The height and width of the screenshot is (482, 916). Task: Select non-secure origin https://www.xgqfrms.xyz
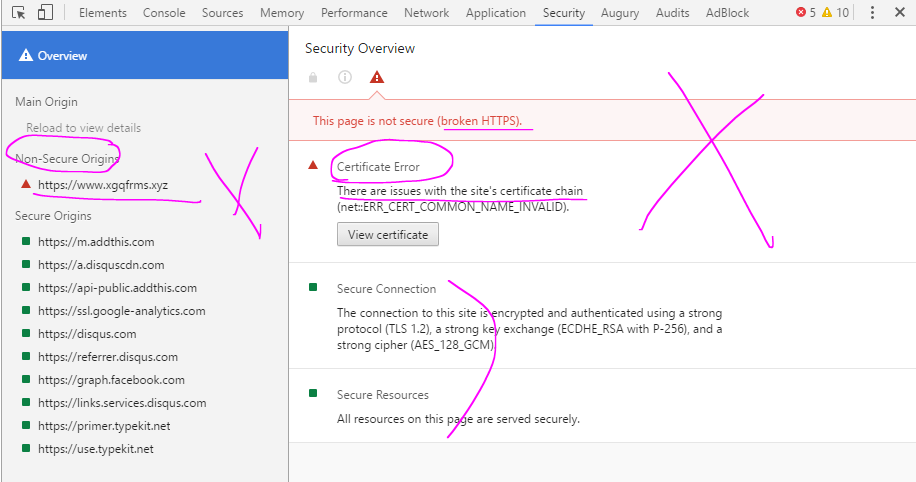(103, 185)
